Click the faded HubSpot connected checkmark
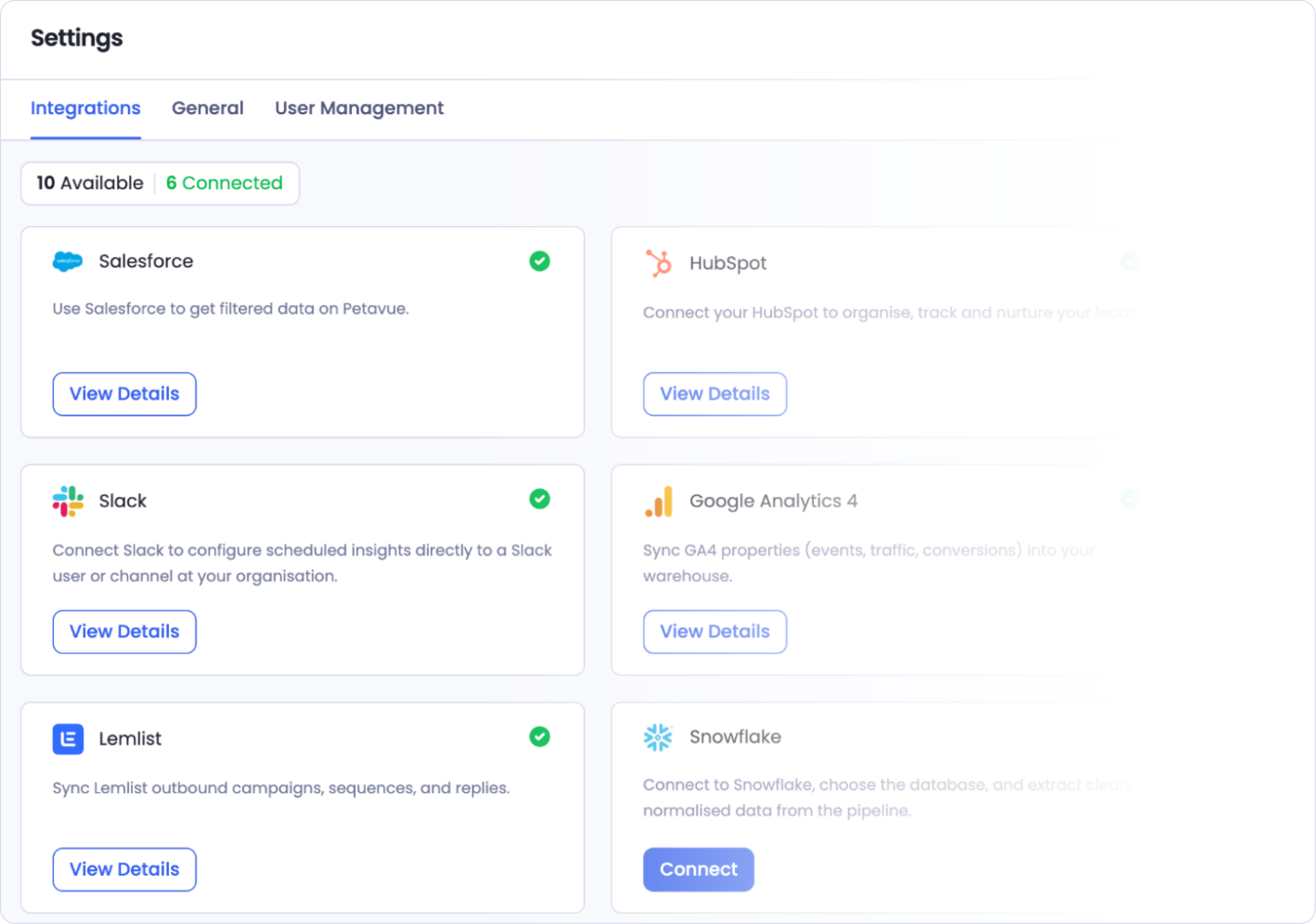This screenshot has height=924, width=1316. (1130, 261)
